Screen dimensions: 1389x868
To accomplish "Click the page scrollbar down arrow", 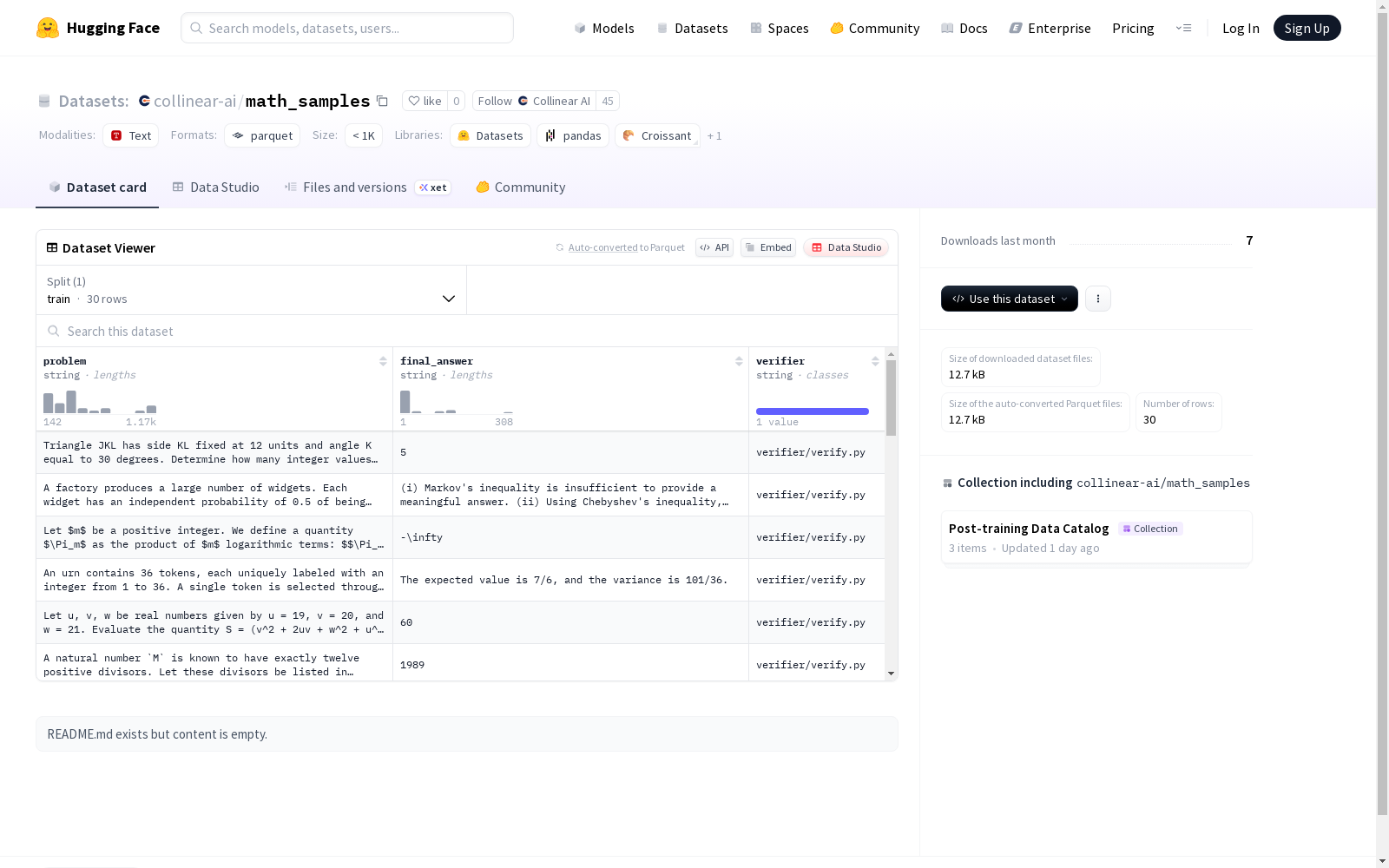I will point(1382,860).
